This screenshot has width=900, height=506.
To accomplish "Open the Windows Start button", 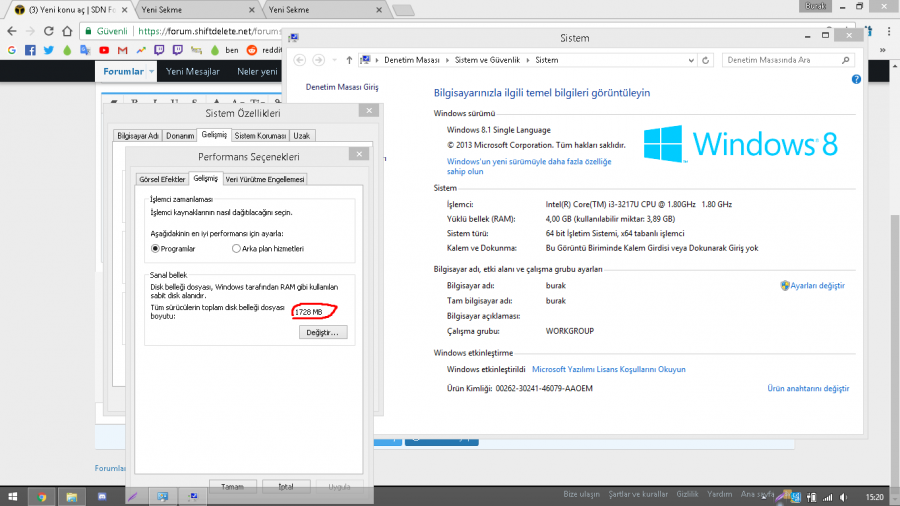I will 13,497.
